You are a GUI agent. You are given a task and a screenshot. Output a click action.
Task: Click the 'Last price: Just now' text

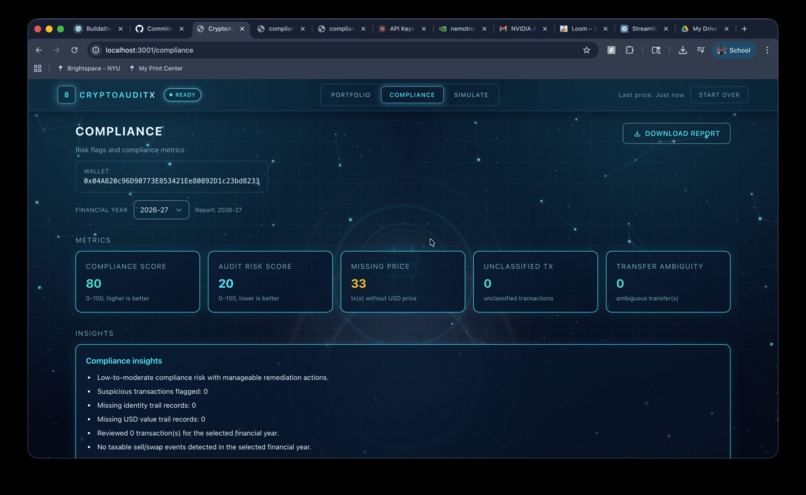(651, 95)
